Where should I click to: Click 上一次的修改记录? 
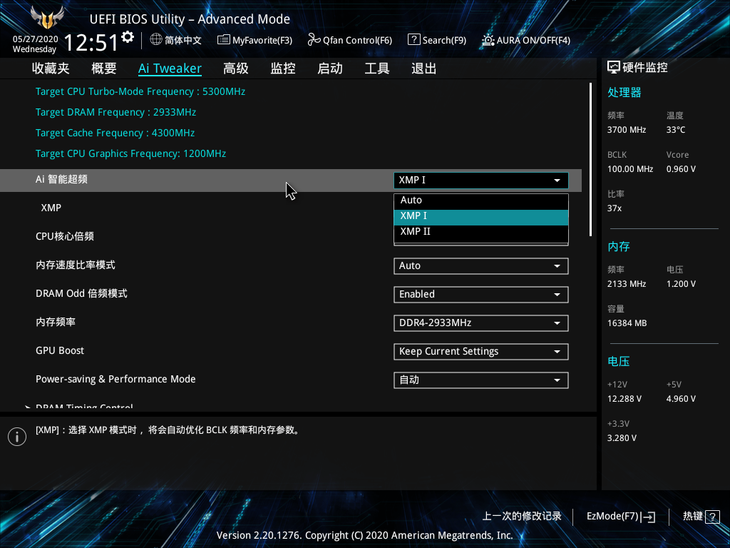pos(521,516)
